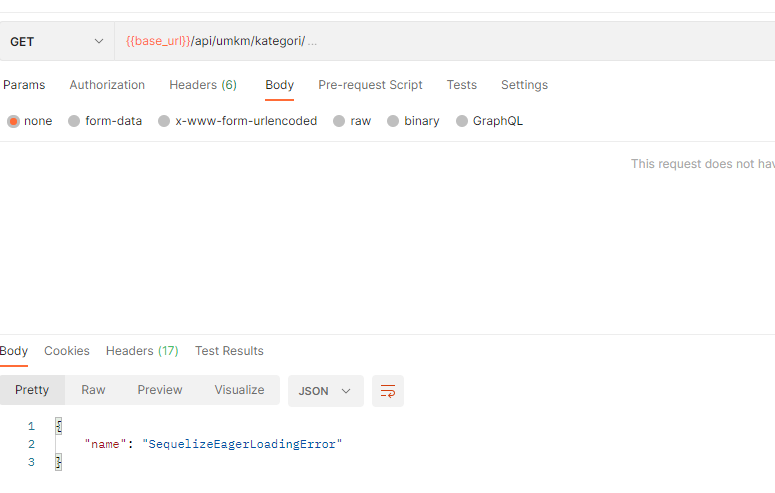
Task: Switch to the Visualize view
Action: 239,390
